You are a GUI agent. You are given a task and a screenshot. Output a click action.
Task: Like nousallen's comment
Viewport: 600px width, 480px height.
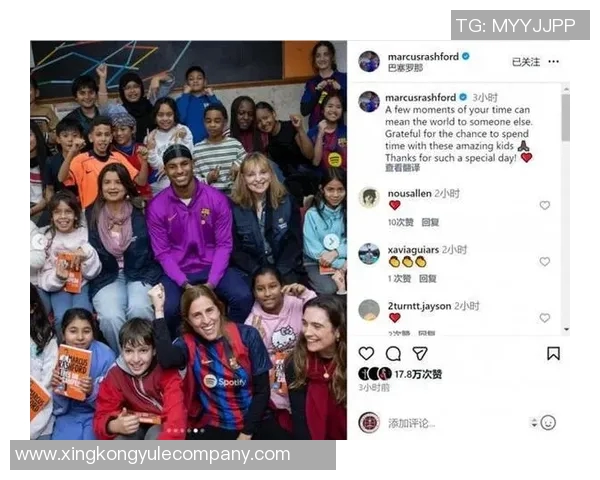coord(545,205)
